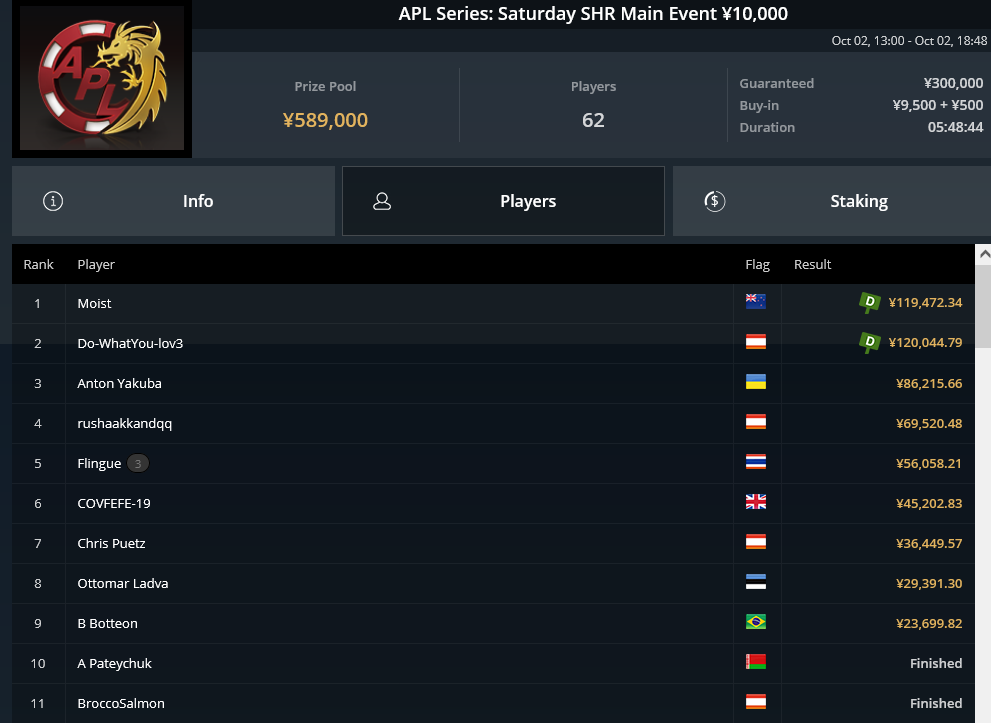The width and height of the screenshot is (991, 723).
Task: Select the Players tab
Action: click(x=503, y=201)
